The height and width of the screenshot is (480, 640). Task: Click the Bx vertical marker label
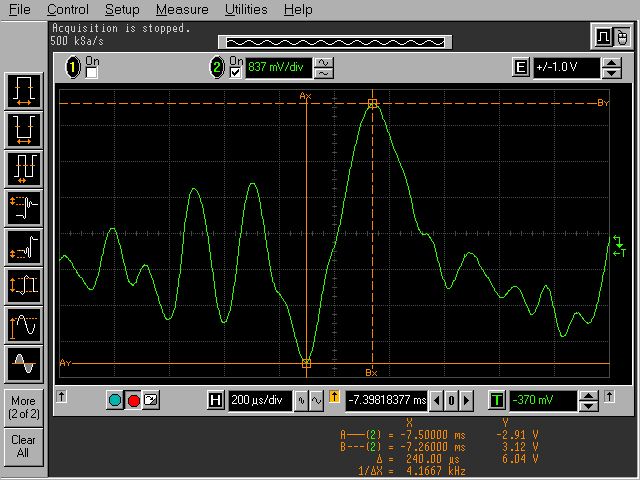371,373
